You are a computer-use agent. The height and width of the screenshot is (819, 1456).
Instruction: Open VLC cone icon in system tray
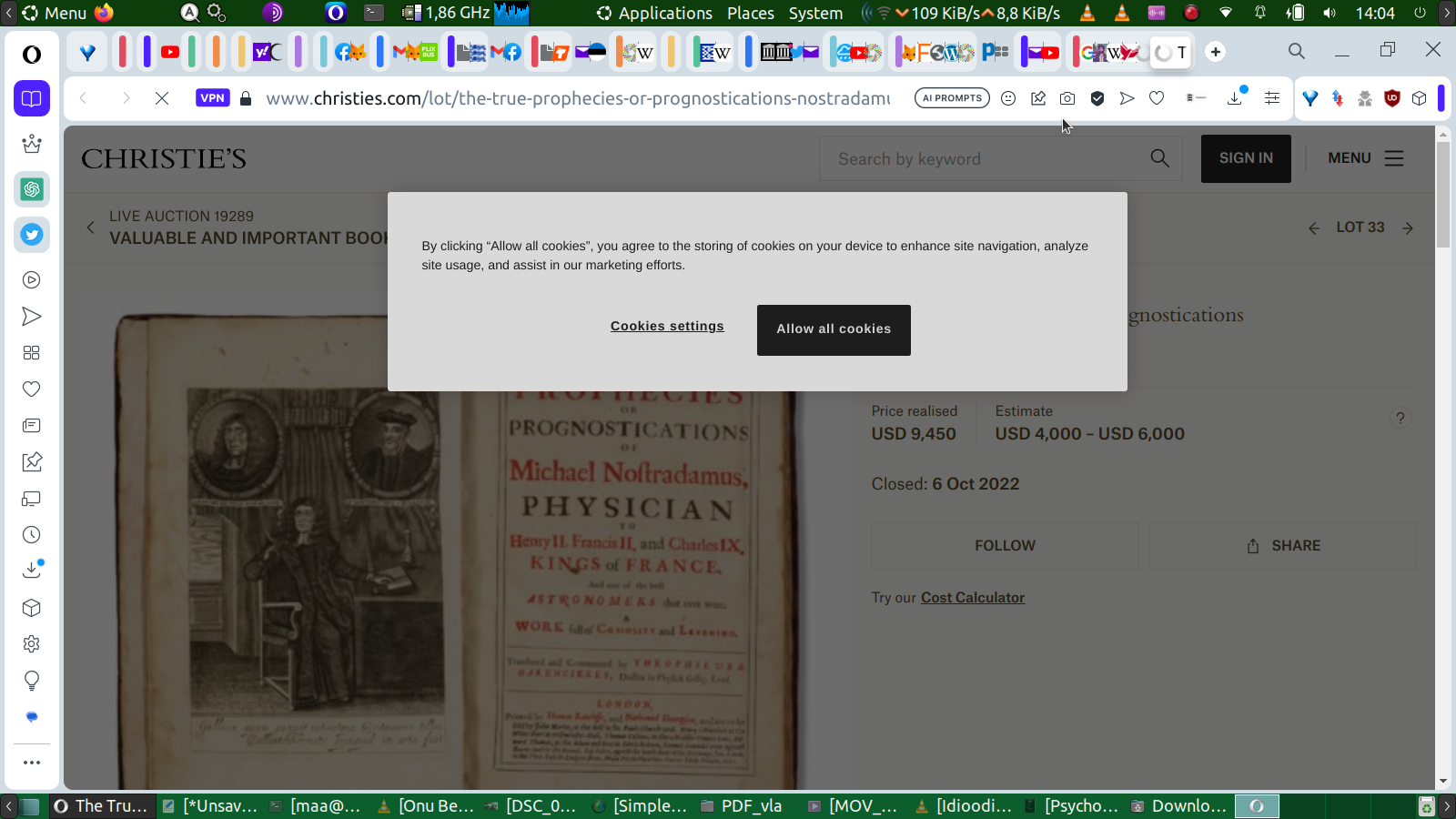1087,13
